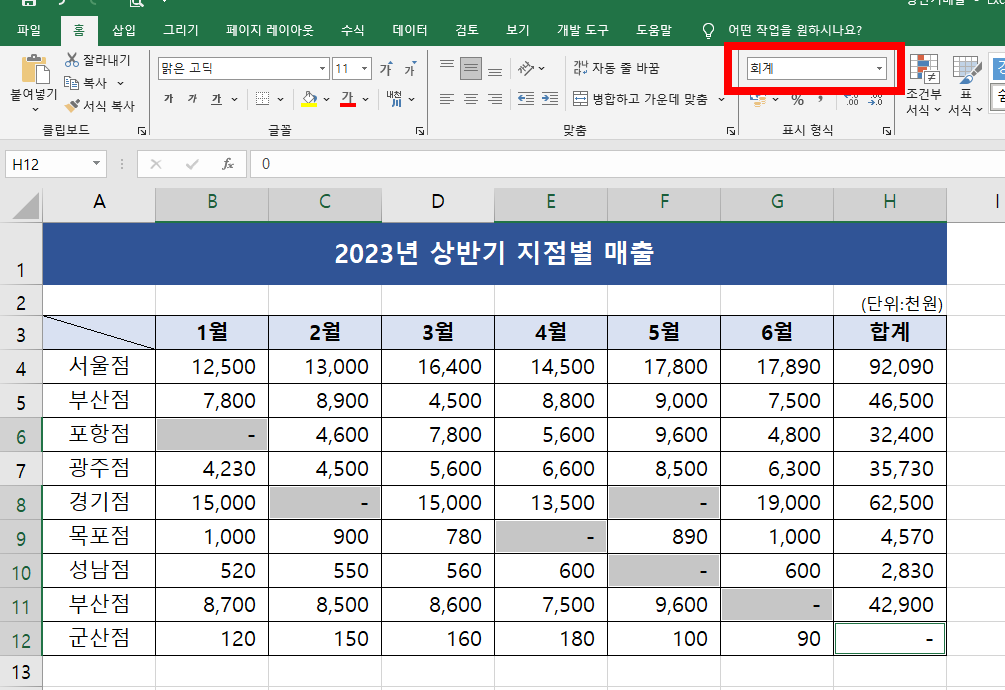
Task: Toggle underline 가 formatting
Action: [217, 99]
